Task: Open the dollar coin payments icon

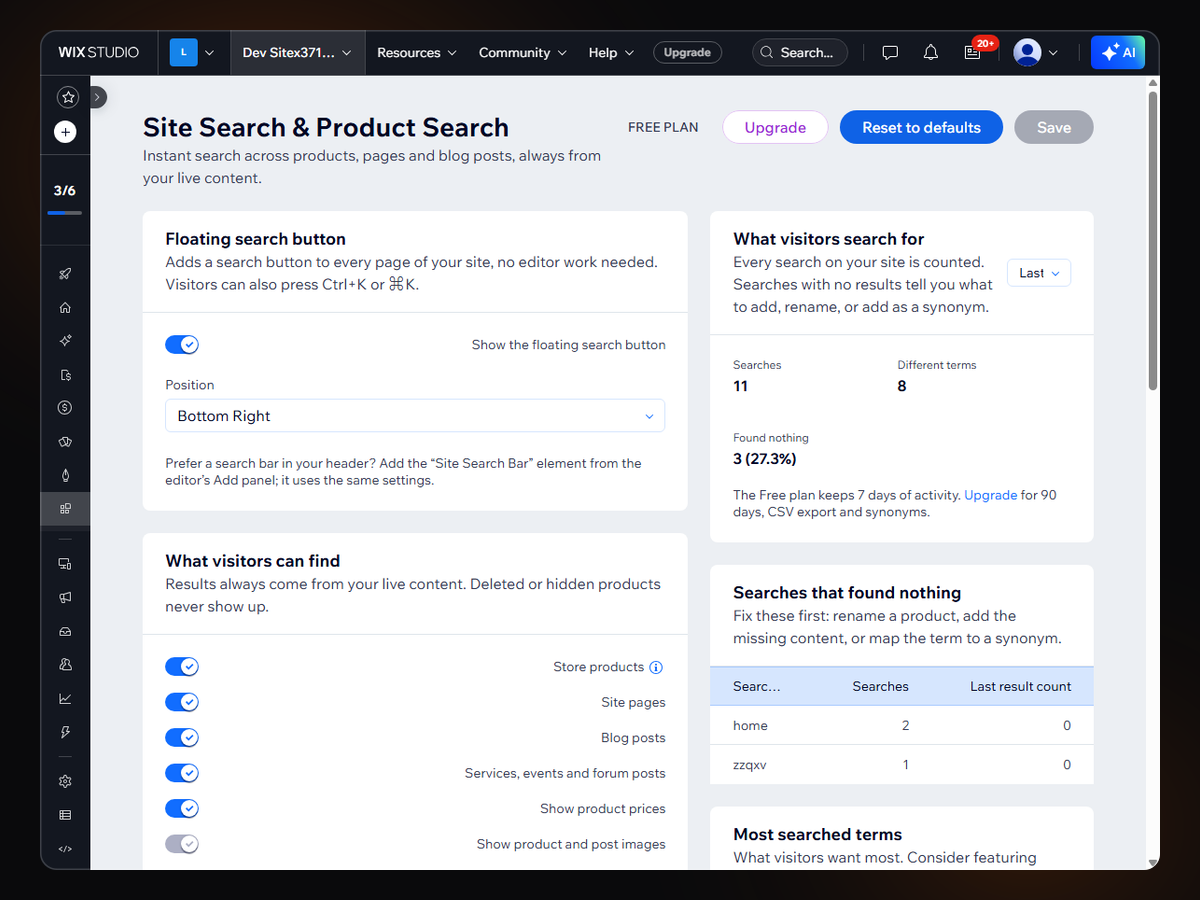Action: click(65, 408)
